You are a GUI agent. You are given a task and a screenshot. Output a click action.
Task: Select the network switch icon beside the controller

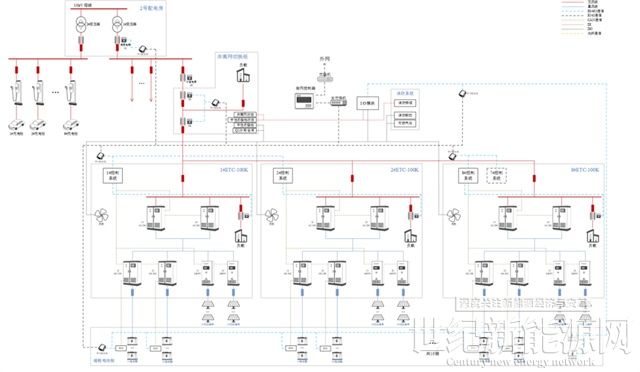click(x=339, y=102)
